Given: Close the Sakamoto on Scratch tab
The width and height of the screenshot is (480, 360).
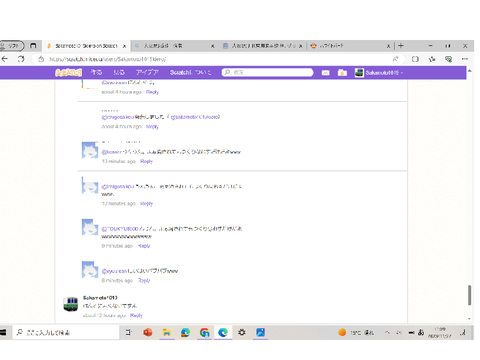Looking at the screenshot, I should (125, 46).
